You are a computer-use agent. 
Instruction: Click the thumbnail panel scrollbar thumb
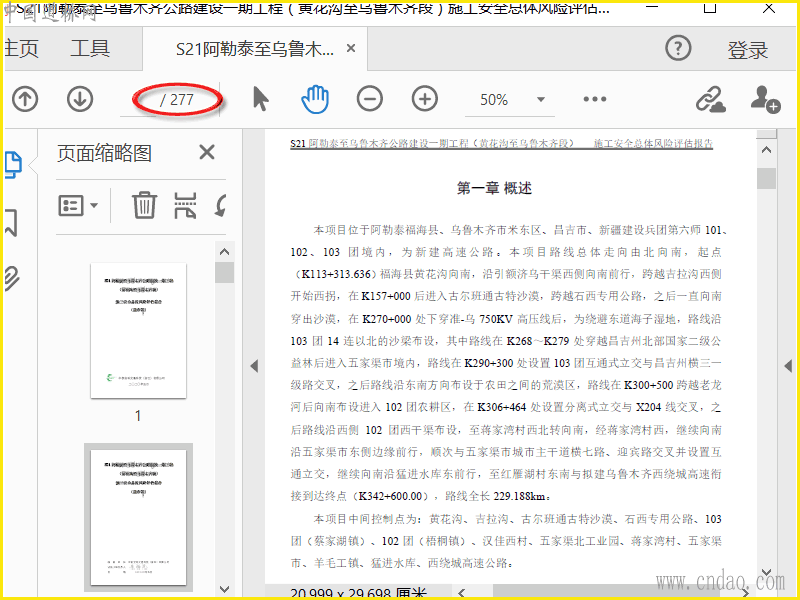[x=224, y=272]
